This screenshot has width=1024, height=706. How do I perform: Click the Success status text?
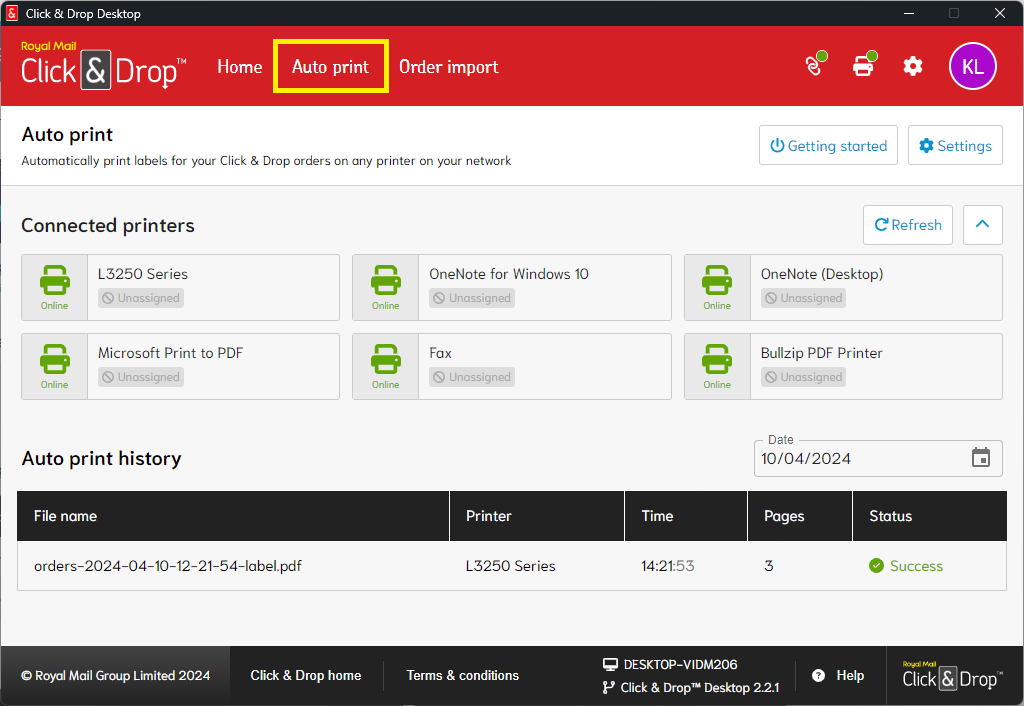916,566
